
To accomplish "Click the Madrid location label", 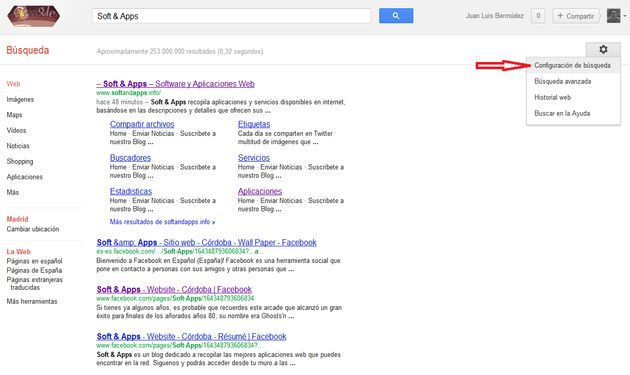I will (x=17, y=219).
